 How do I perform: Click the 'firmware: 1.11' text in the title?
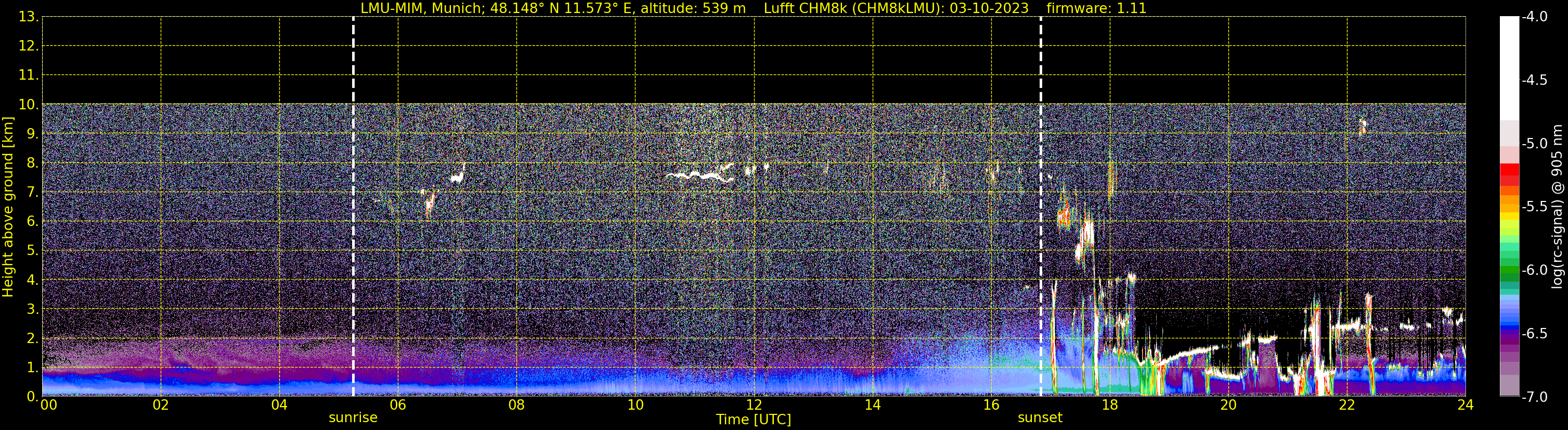1096,8
